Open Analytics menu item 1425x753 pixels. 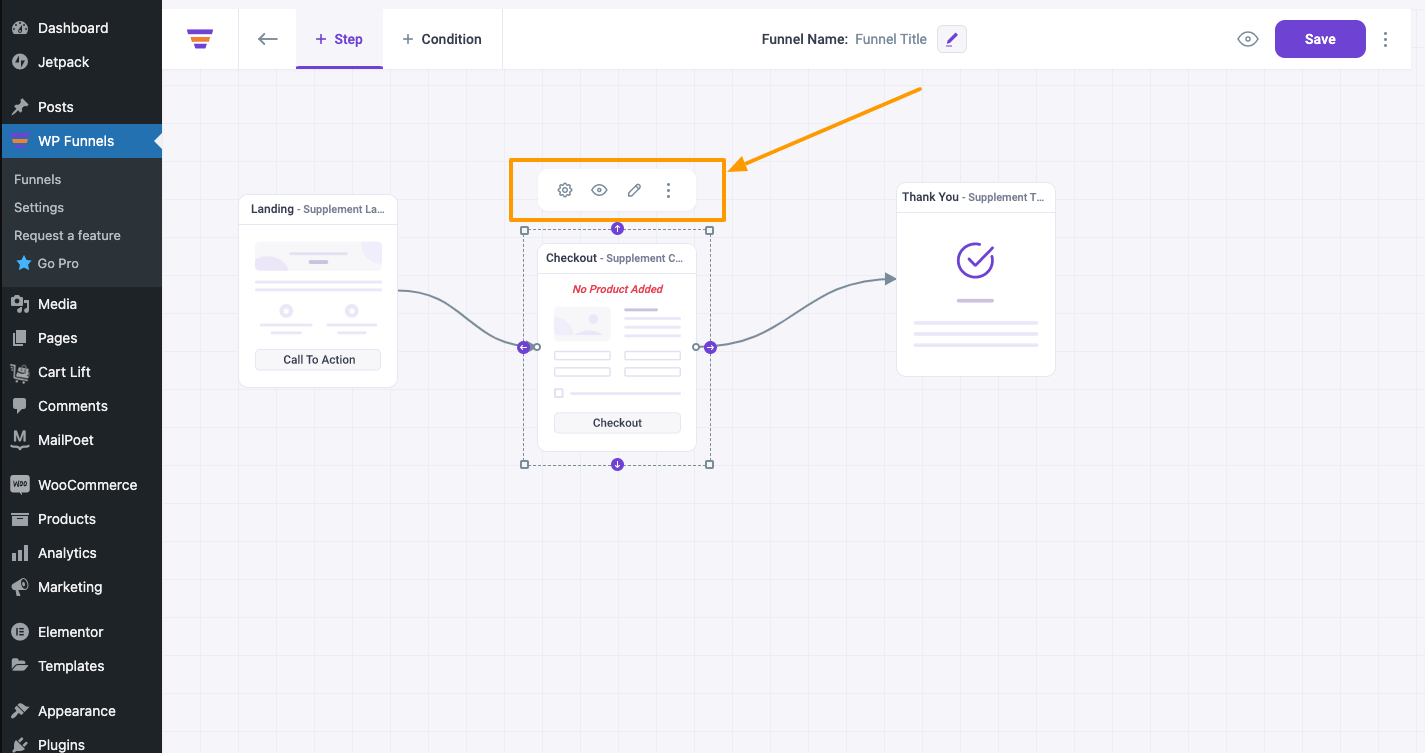tap(81, 553)
